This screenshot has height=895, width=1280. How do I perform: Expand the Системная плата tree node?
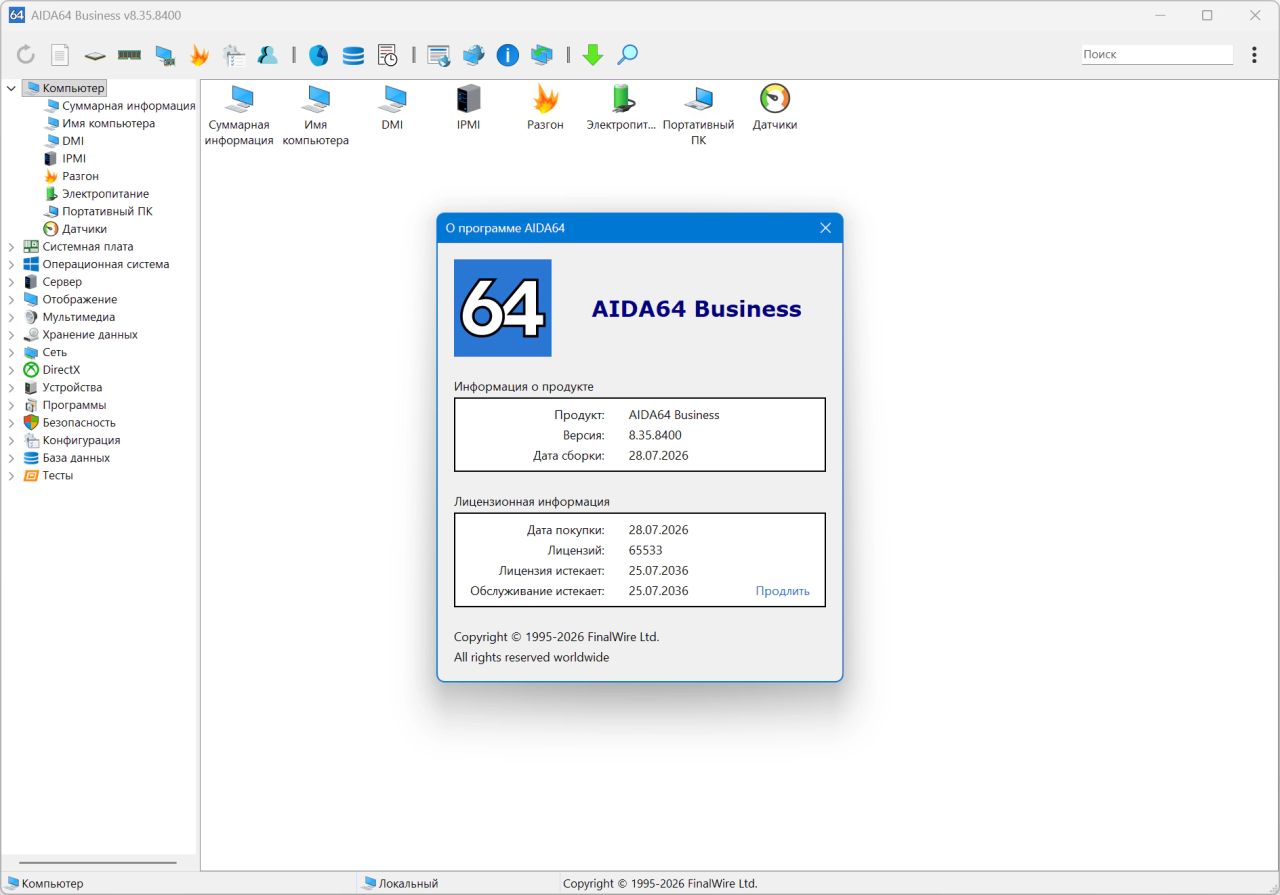11,247
